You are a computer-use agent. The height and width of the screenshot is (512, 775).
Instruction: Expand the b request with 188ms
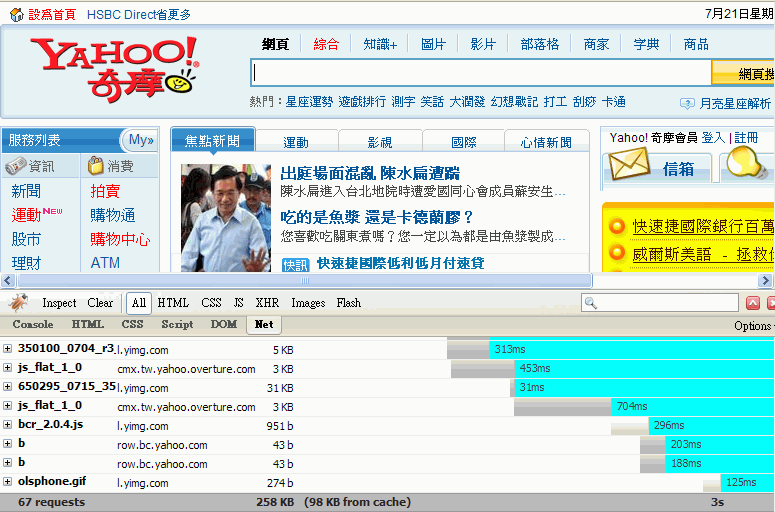pos(7,462)
